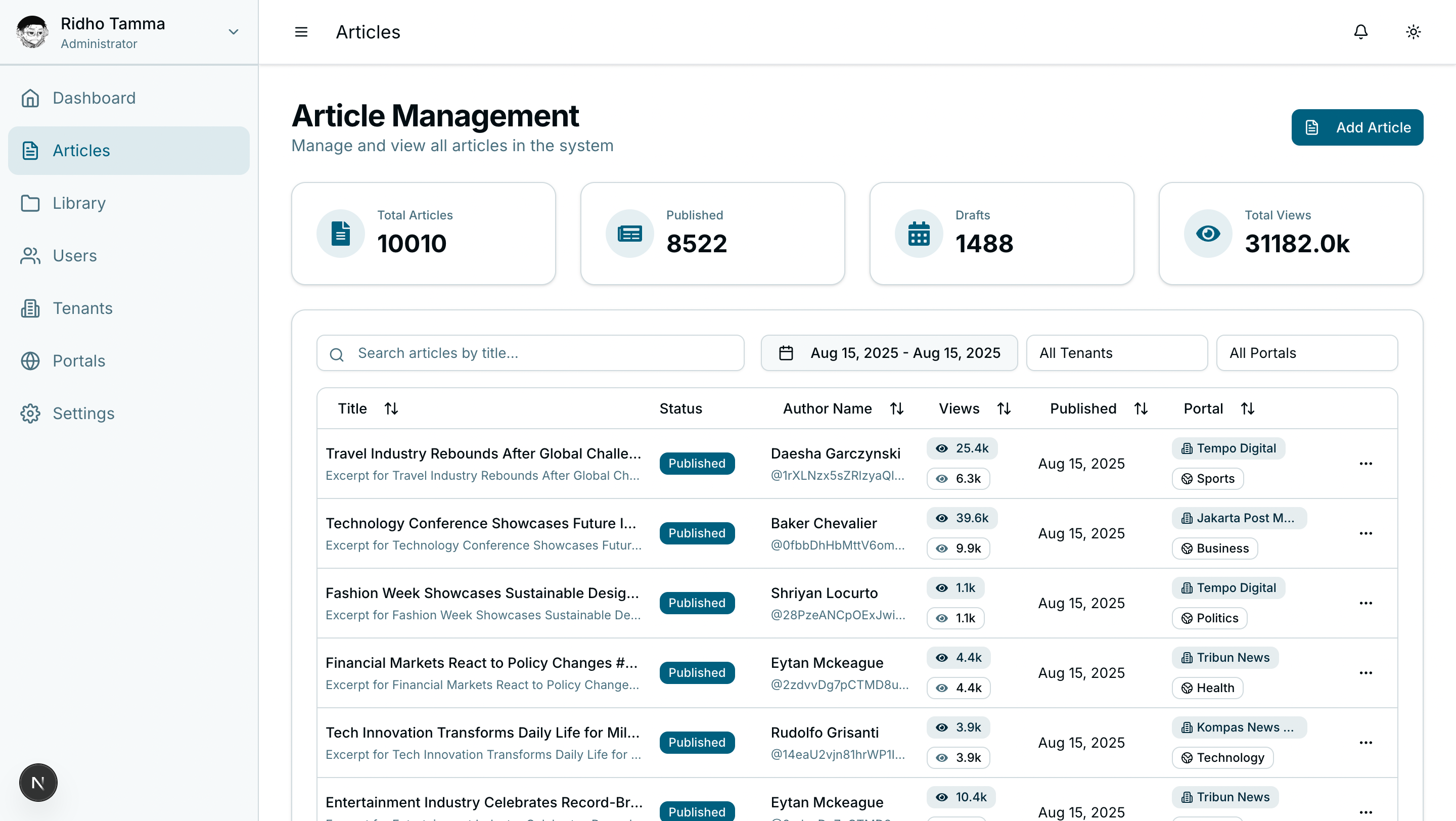Expand the Ridho Tamma account chevron
Image resolution: width=1456 pixels, height=821 pixels.
pos(233,32)
